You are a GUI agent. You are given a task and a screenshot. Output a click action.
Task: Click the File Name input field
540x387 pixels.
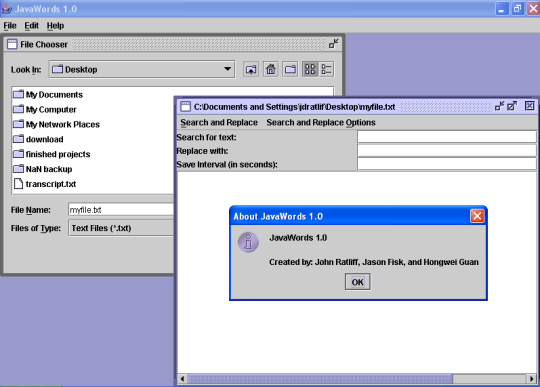point(121,210)
